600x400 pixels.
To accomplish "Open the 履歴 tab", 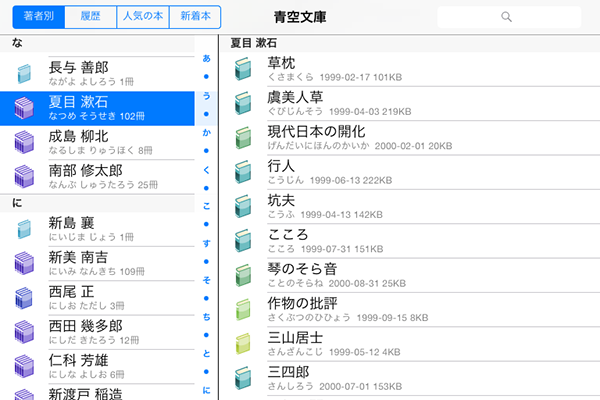I will click(x=91, y=17).
